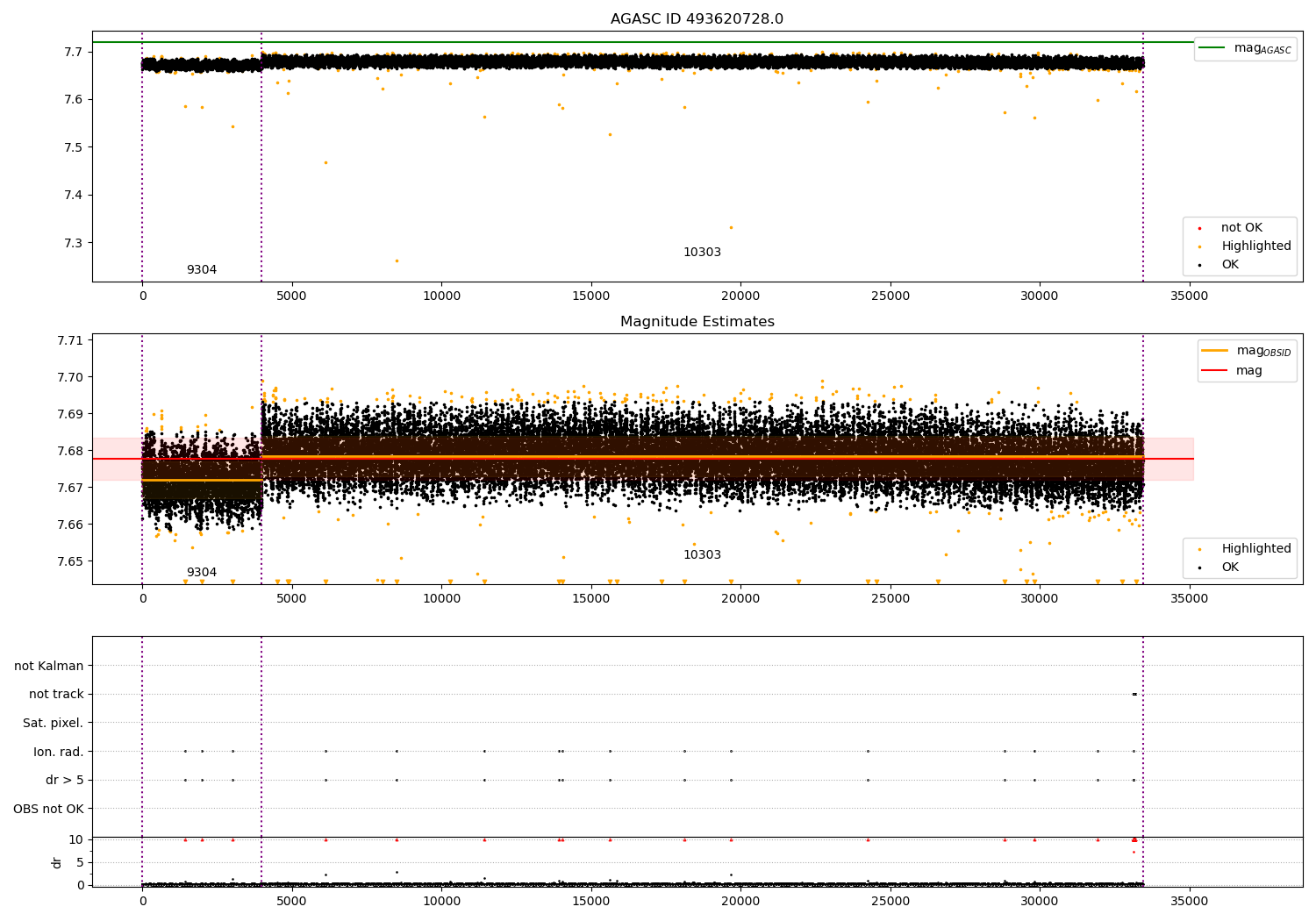Select the mag AGASC legend label in top plot
Image resolution: width=1316 pixels, height=921 pixels.
click(x=1262, y=48)
